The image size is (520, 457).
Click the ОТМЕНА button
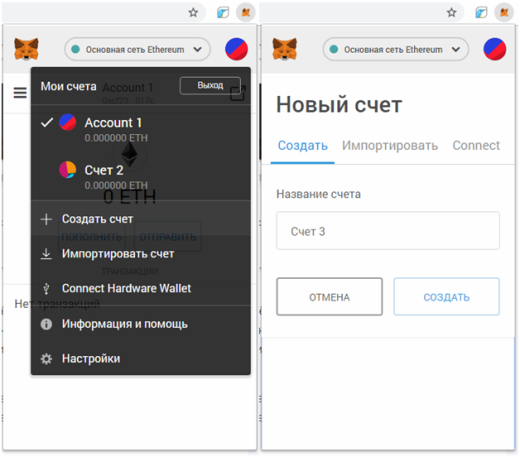tap(329, 297)
